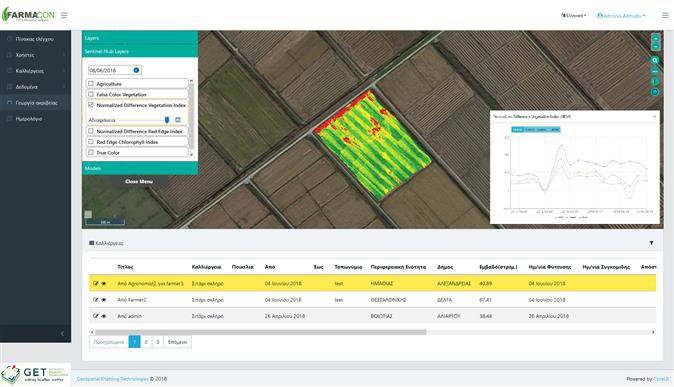Collapse the sidebar with the bottom chevron
The image size is (674, 387).
click(x=62, y=334)
